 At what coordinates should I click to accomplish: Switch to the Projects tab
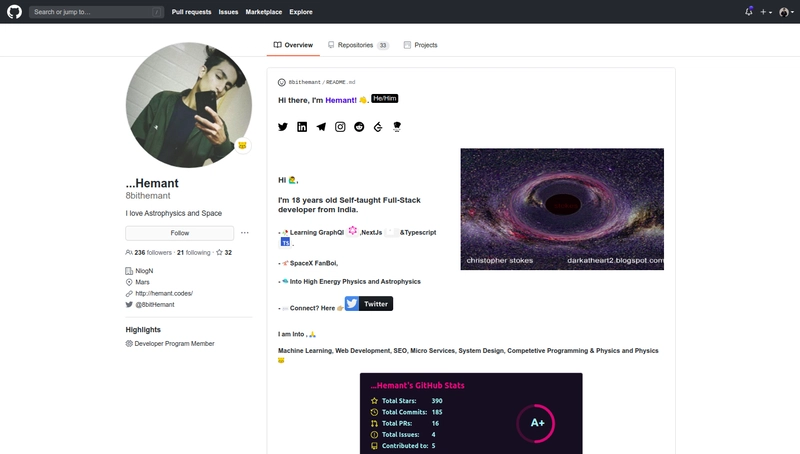[420, 45]
